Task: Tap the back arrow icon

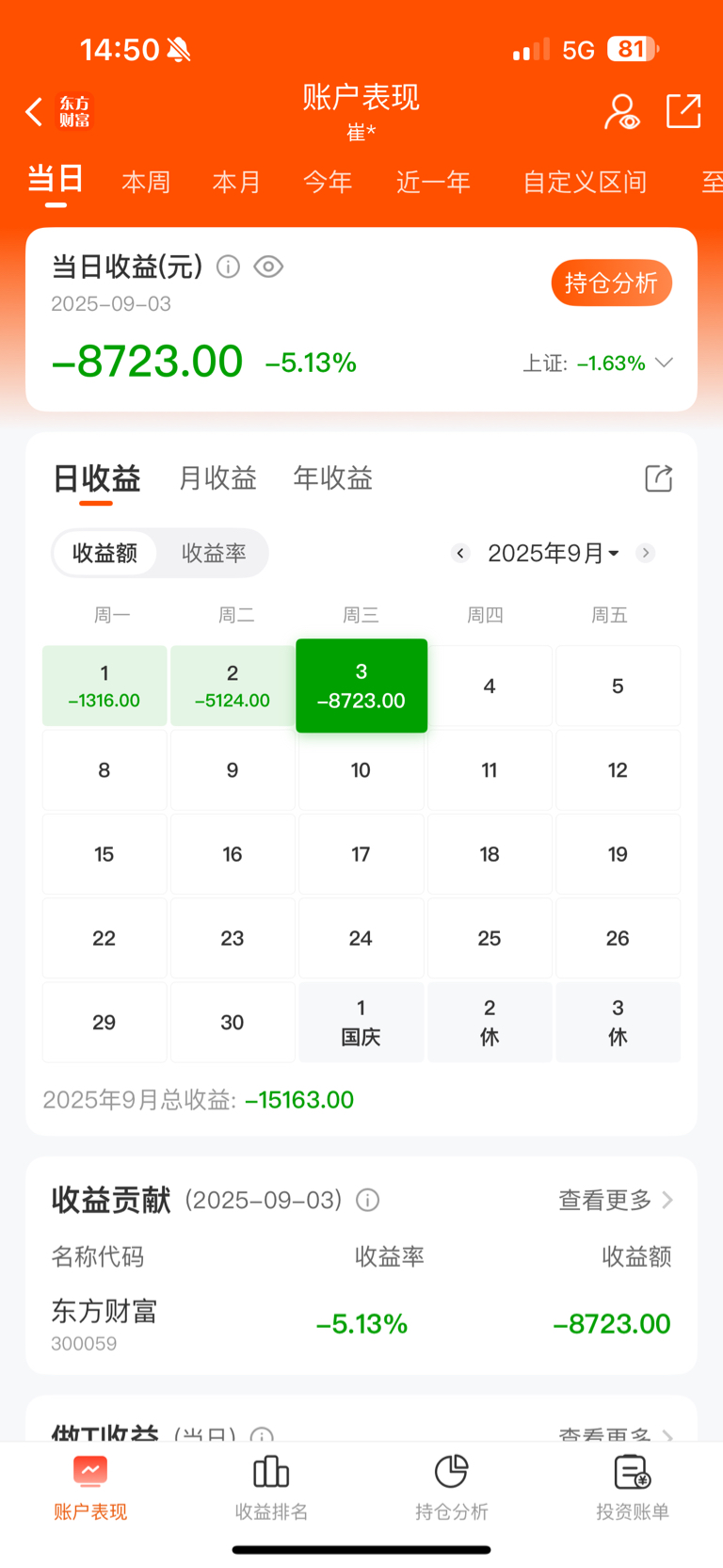Action: click(34, 112)
